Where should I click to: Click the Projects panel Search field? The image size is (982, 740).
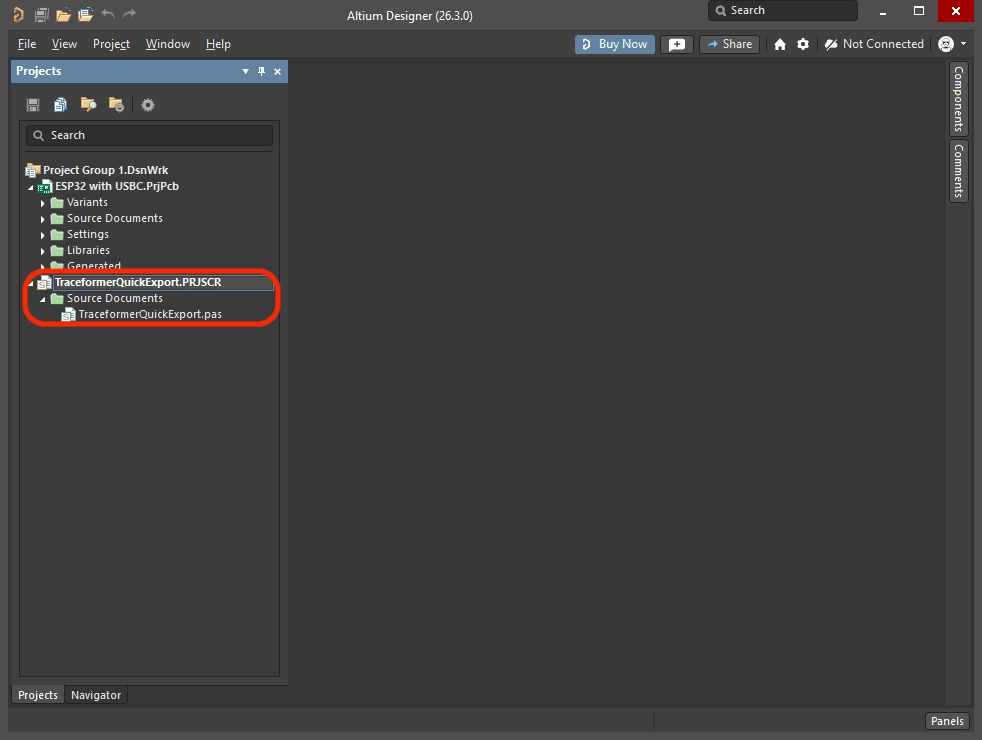click(x=150, y=135)
